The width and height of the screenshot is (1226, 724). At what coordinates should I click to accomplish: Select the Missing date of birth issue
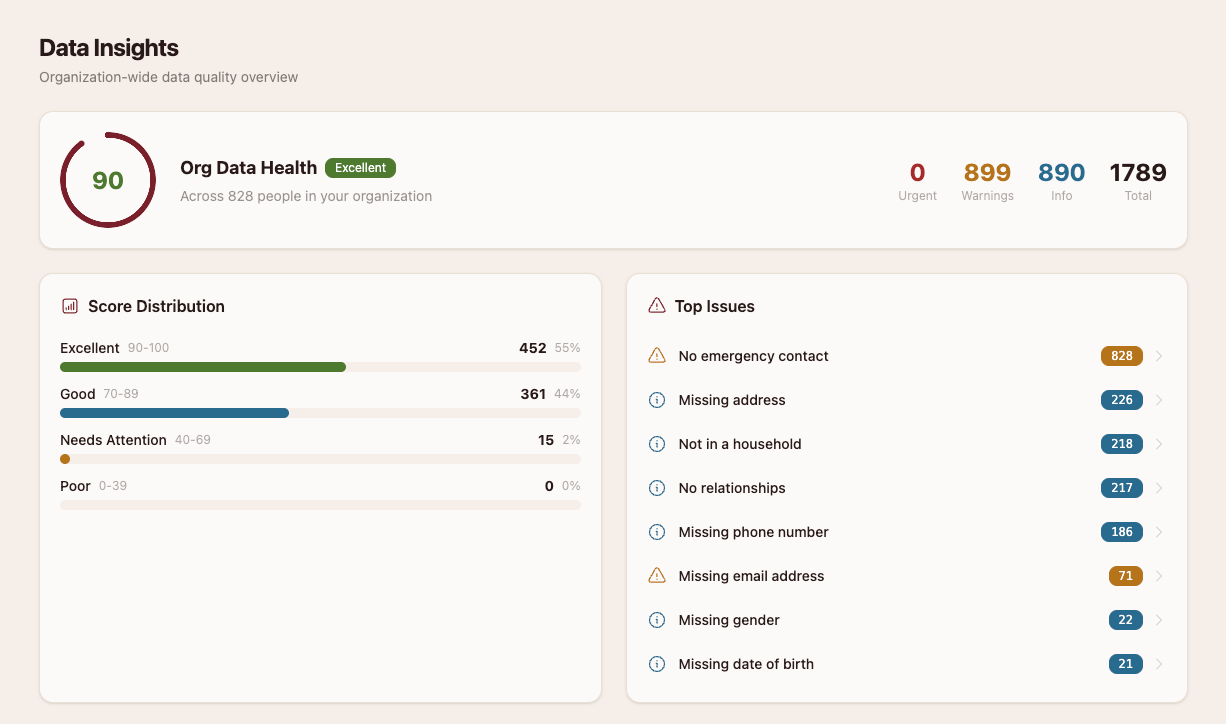[x=907, y=664]
